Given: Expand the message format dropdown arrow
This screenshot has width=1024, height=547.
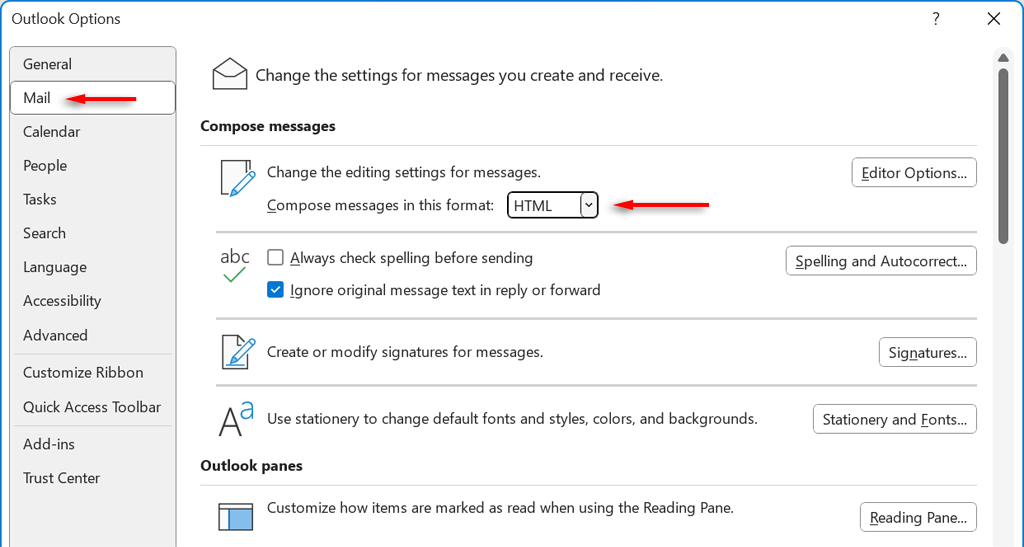Looking at the screenshot, I should pos(589,205).
